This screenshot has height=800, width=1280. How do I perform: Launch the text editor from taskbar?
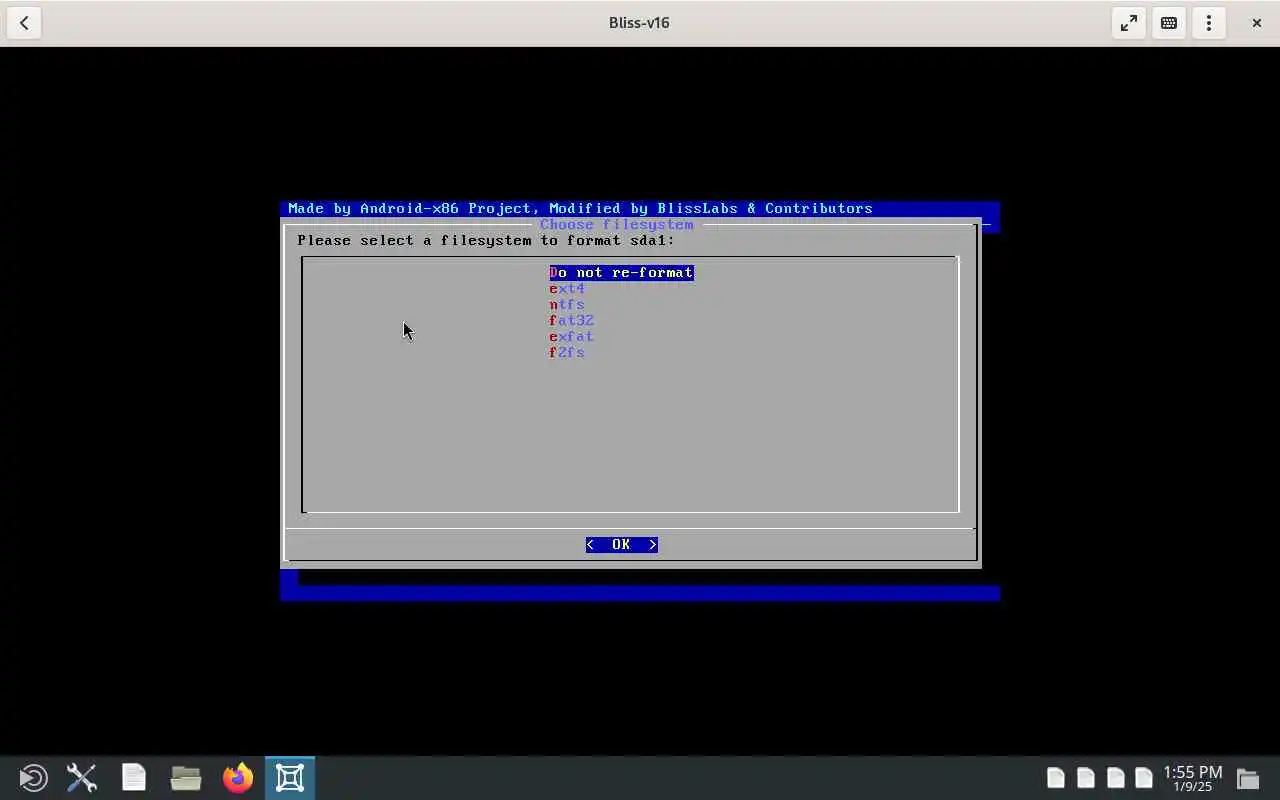[x=134, y=778]
